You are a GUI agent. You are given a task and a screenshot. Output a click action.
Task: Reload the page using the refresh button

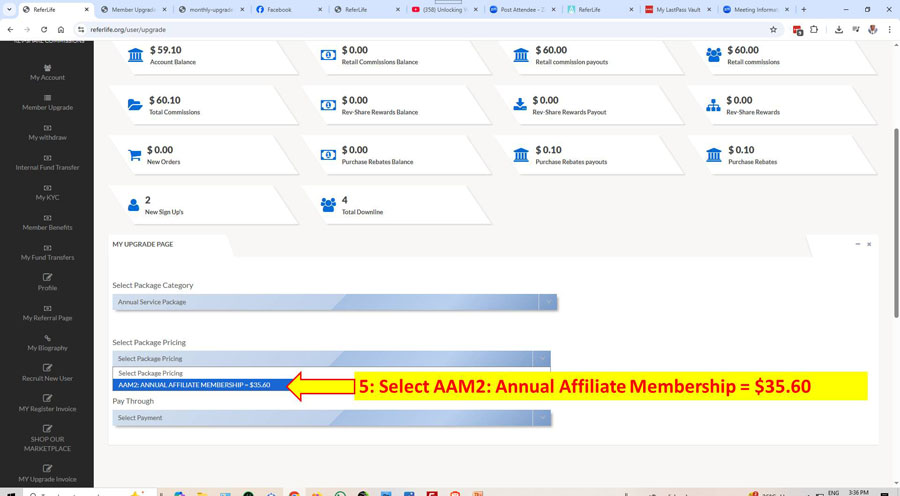[x=44, y=30]
